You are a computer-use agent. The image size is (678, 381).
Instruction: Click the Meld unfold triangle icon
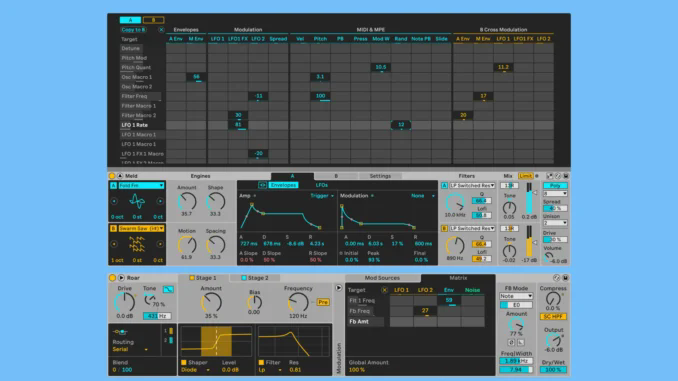[x=120, y=176]
